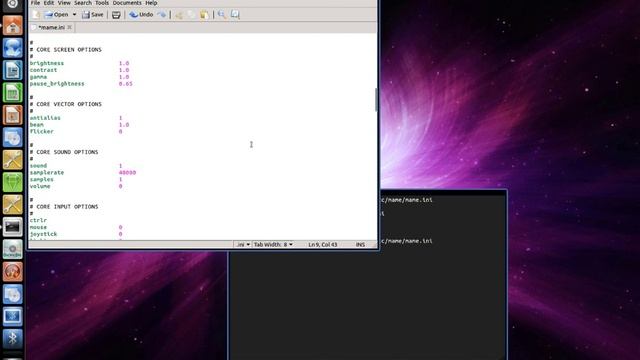Screen dimensions: 640x360
Task: Expand the Open recent files arrow
Action: tap(74, 15)
